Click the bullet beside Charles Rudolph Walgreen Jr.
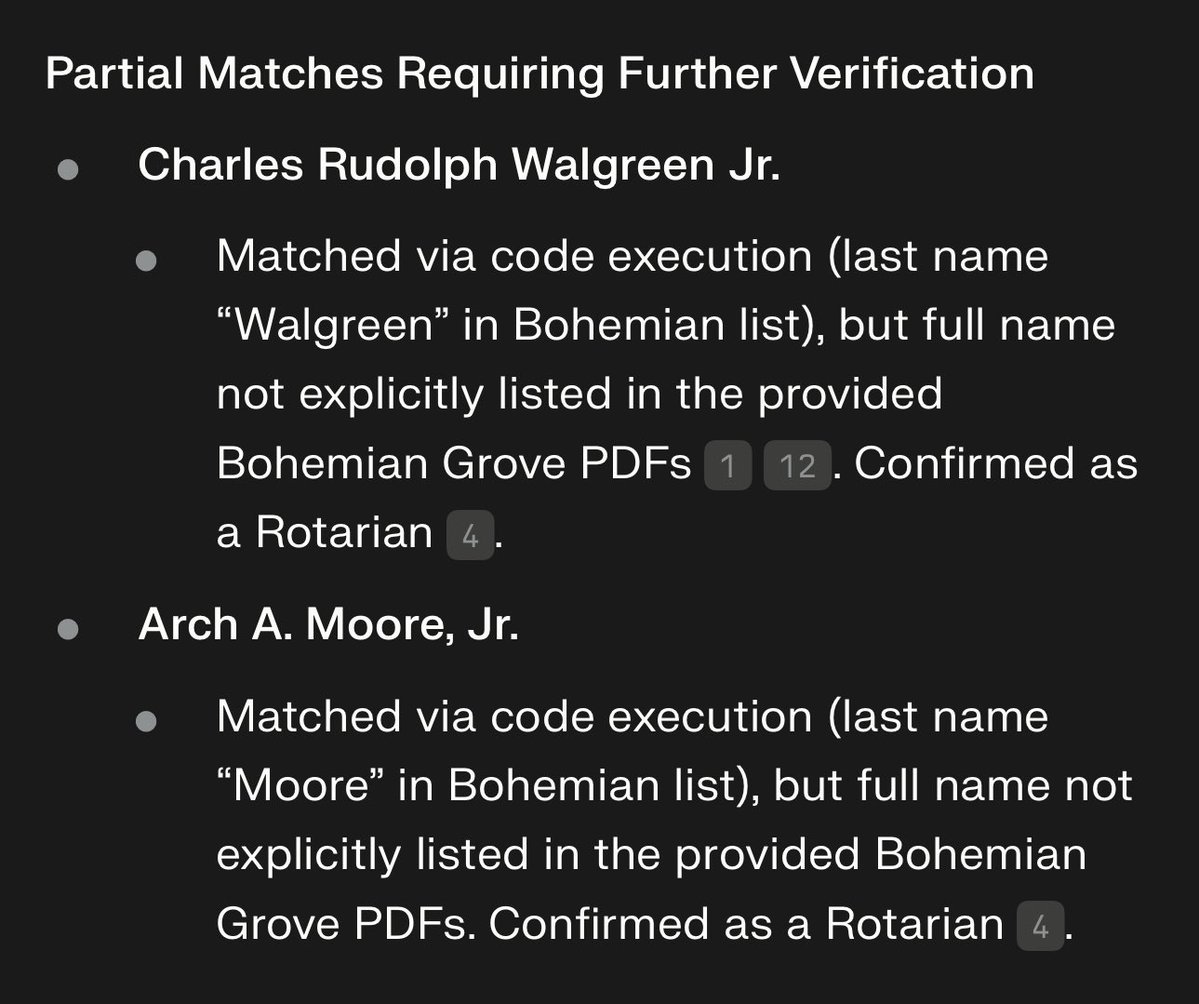The width and height of the screenshot is (1199, 1004). pos(68,169)
